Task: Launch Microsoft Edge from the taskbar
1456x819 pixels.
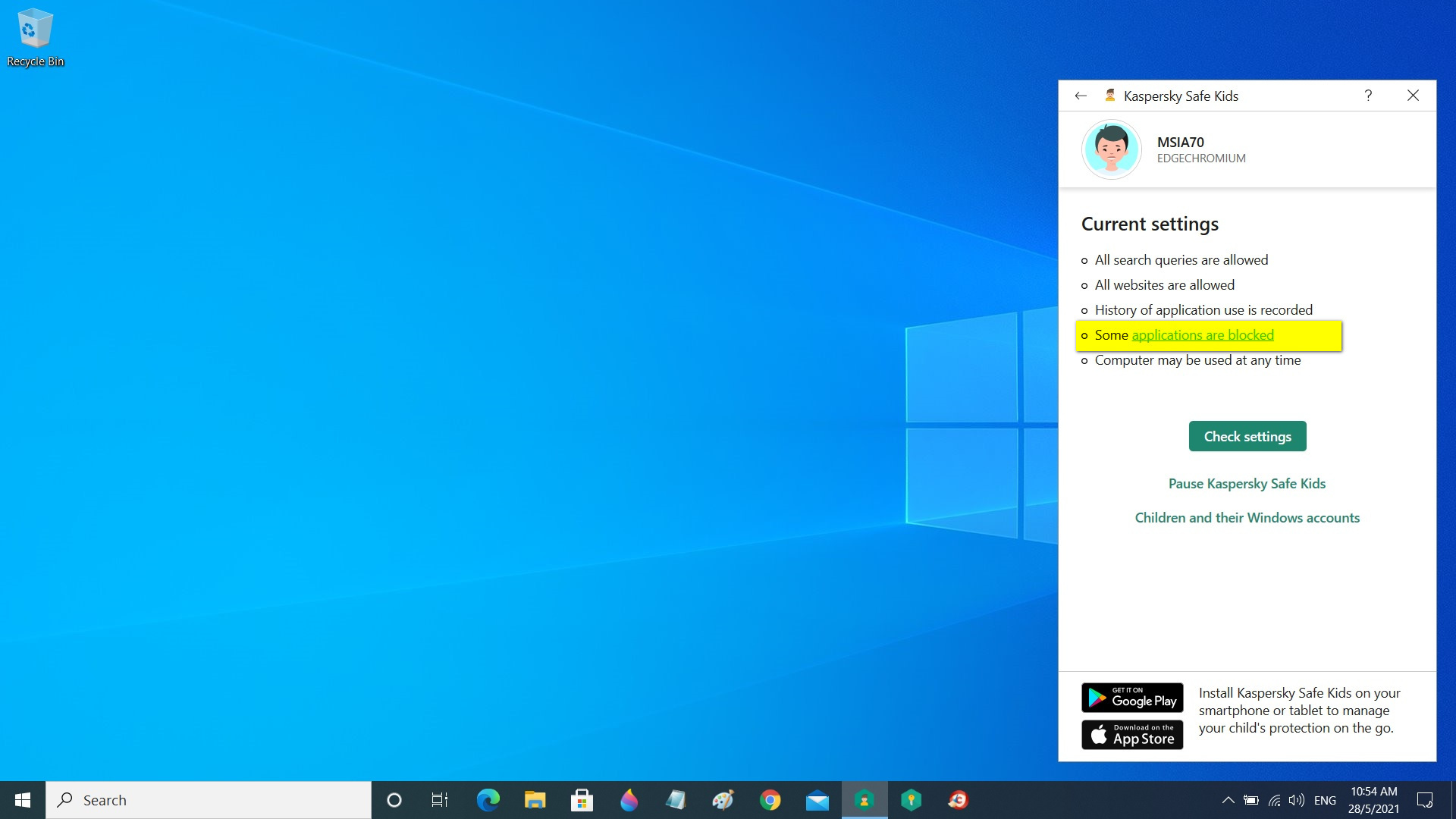Action: pyautogui.click(x=488, y=800)
